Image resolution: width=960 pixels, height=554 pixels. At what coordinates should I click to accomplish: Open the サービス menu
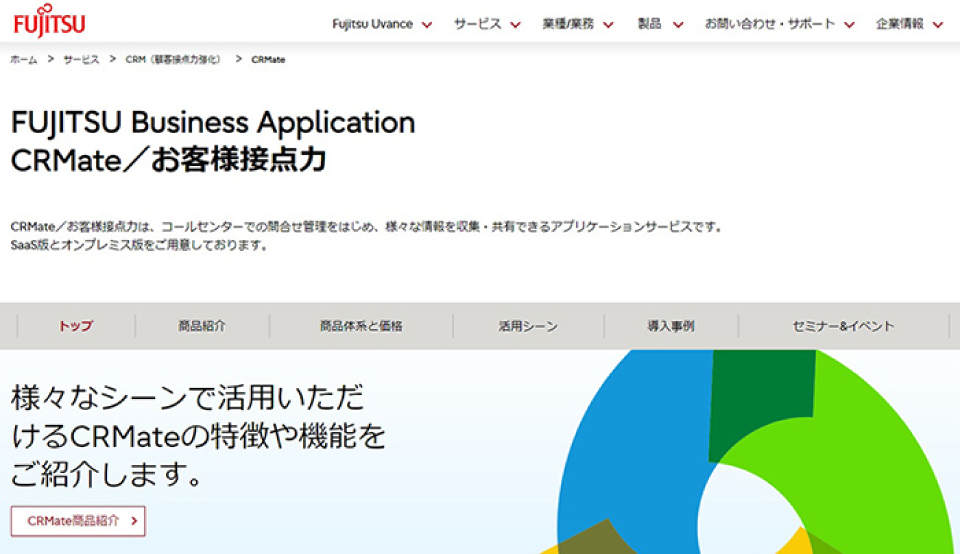[478, 24]
